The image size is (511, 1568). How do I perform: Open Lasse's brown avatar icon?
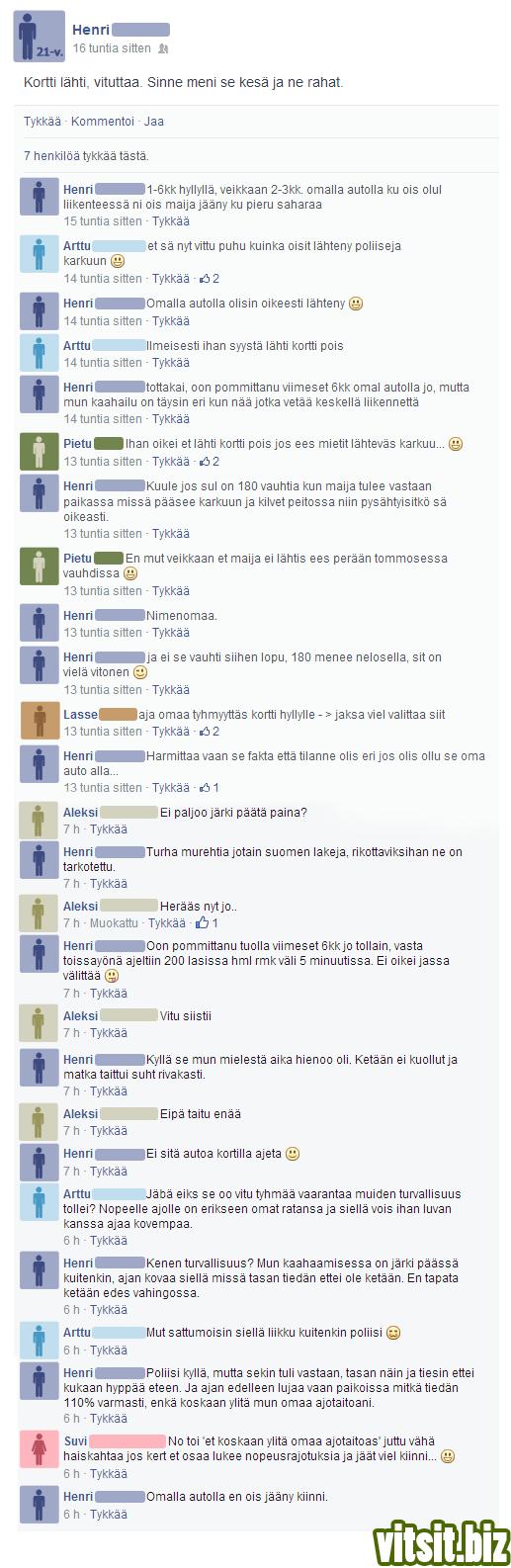[x=39, y=721]
